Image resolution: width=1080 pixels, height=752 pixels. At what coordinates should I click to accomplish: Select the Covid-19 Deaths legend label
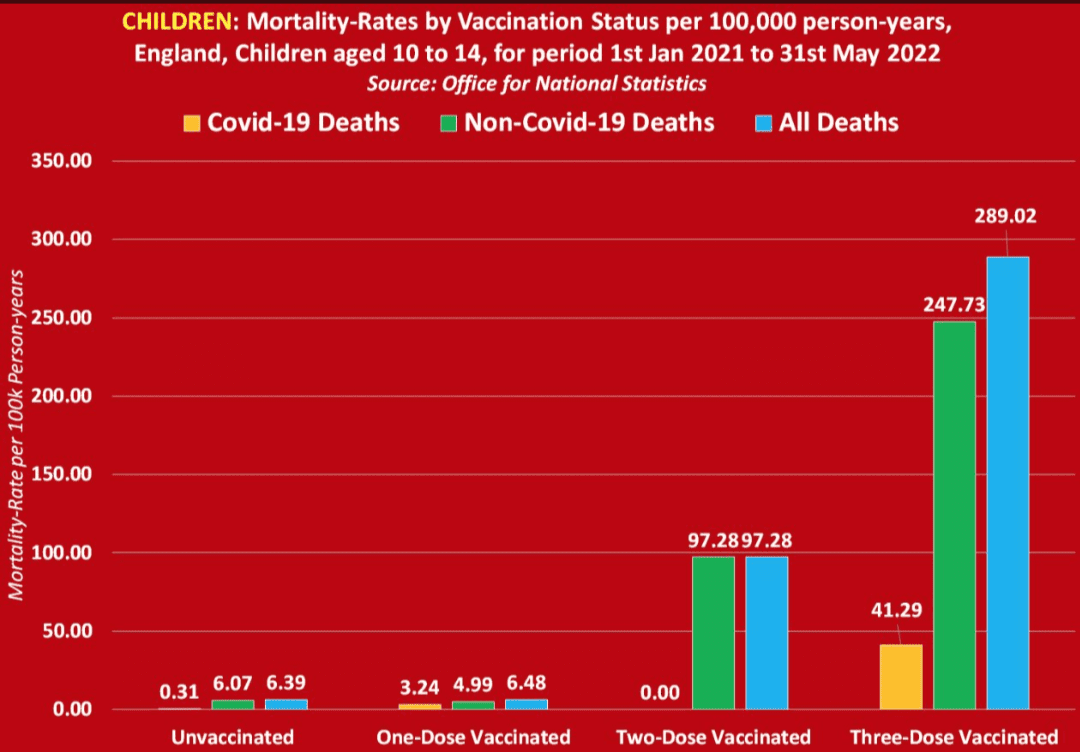pyautogui.click(x=303, y=123)
